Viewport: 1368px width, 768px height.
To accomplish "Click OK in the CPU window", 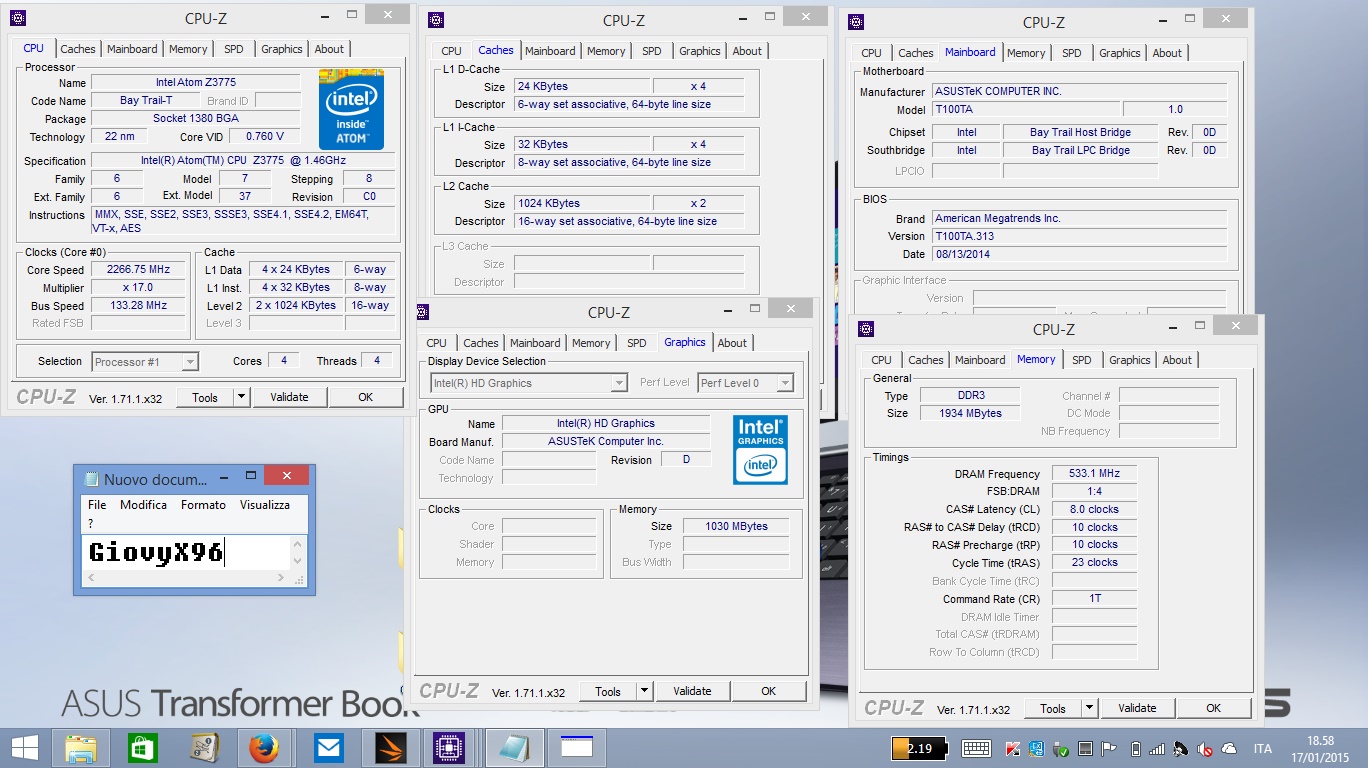I will (365, 397).
